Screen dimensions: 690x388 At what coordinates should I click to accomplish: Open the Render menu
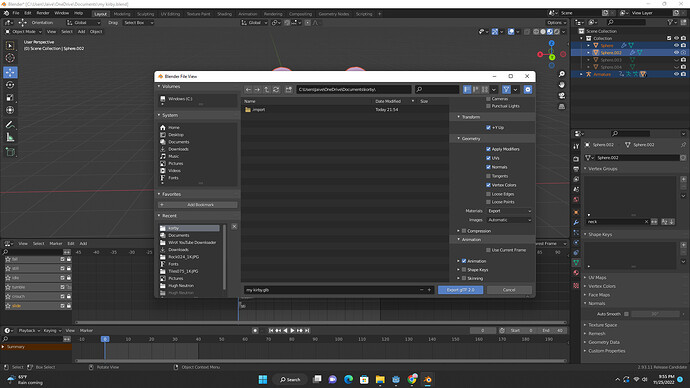[43, 13]
